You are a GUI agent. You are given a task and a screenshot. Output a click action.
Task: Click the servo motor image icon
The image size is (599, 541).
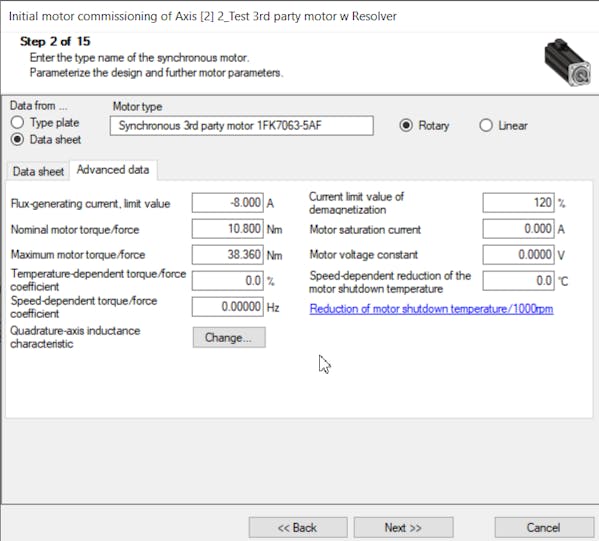[568, 62]
